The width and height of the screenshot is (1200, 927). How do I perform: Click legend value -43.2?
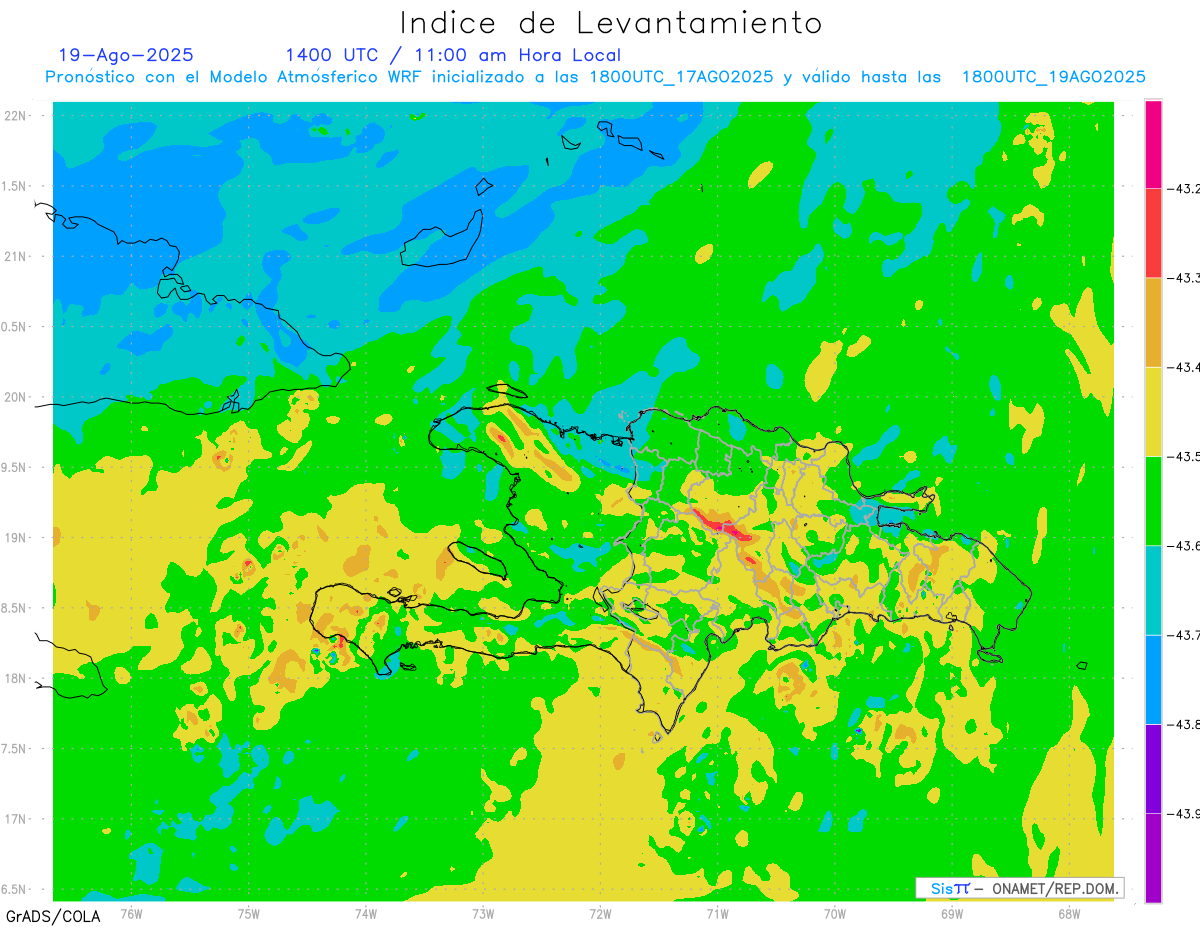(1185, 188)
